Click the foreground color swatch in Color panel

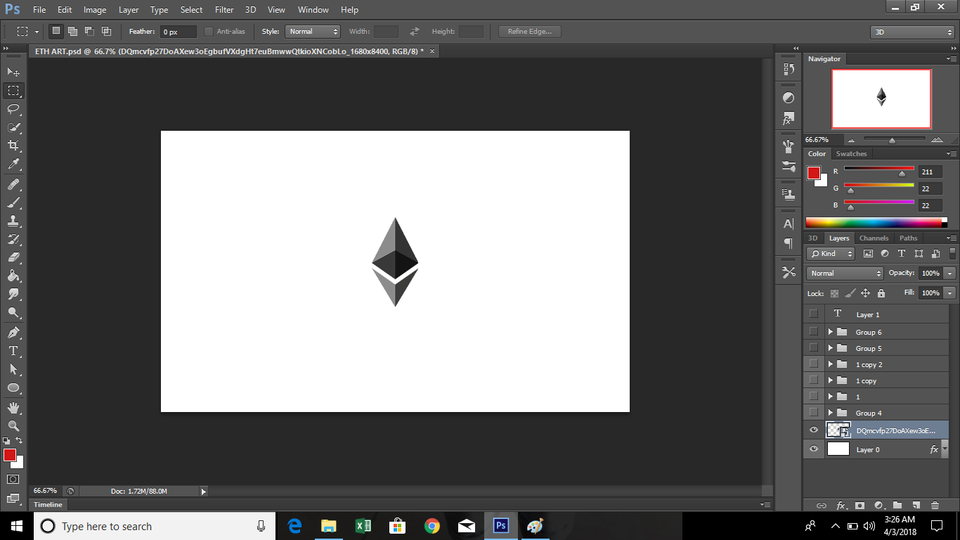pos(814,173)
